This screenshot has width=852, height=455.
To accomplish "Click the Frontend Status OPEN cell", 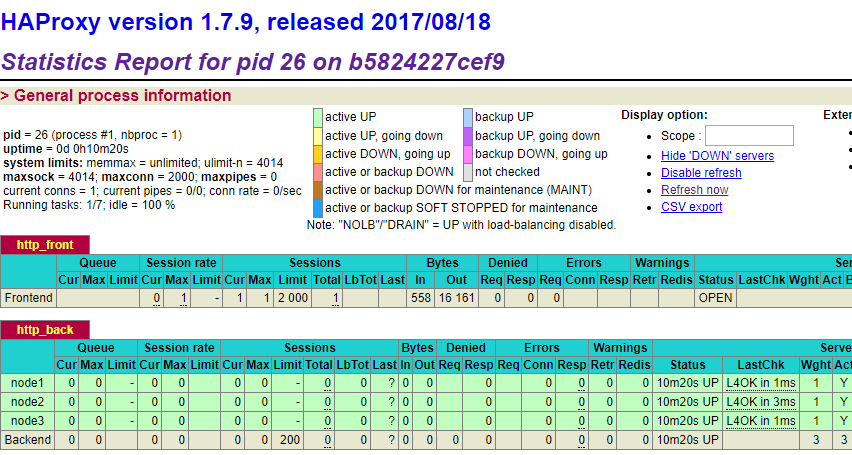I will click(x=716, y=298).
